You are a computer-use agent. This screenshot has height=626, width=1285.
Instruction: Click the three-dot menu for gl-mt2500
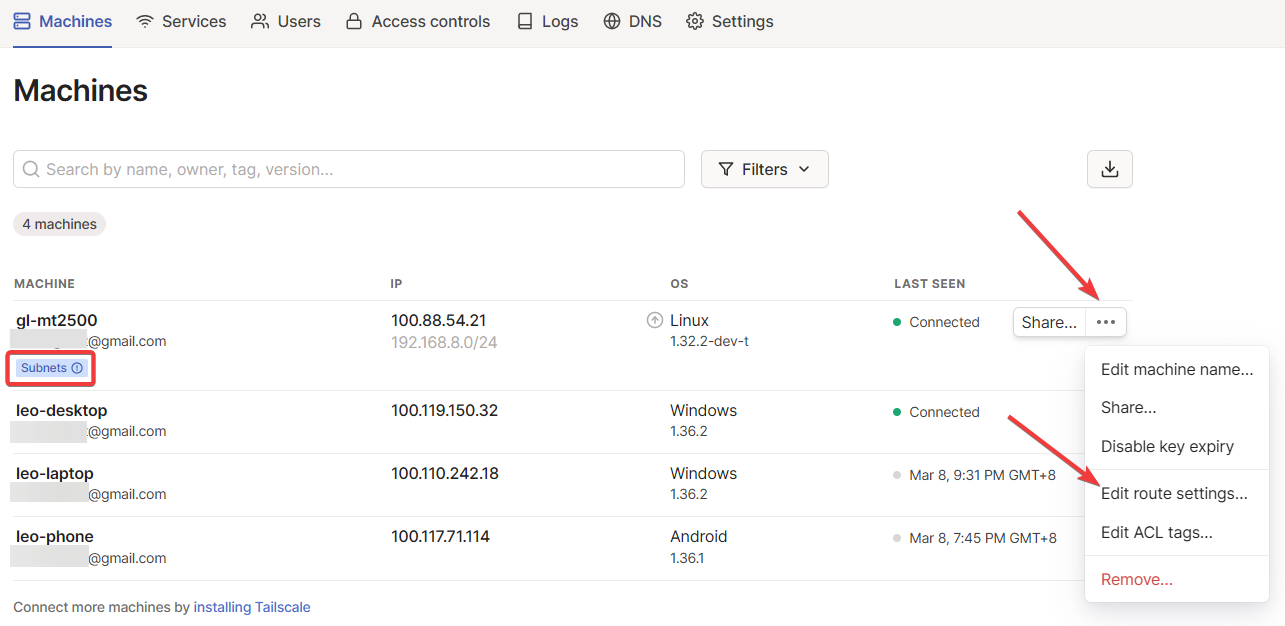(1106, 322)
